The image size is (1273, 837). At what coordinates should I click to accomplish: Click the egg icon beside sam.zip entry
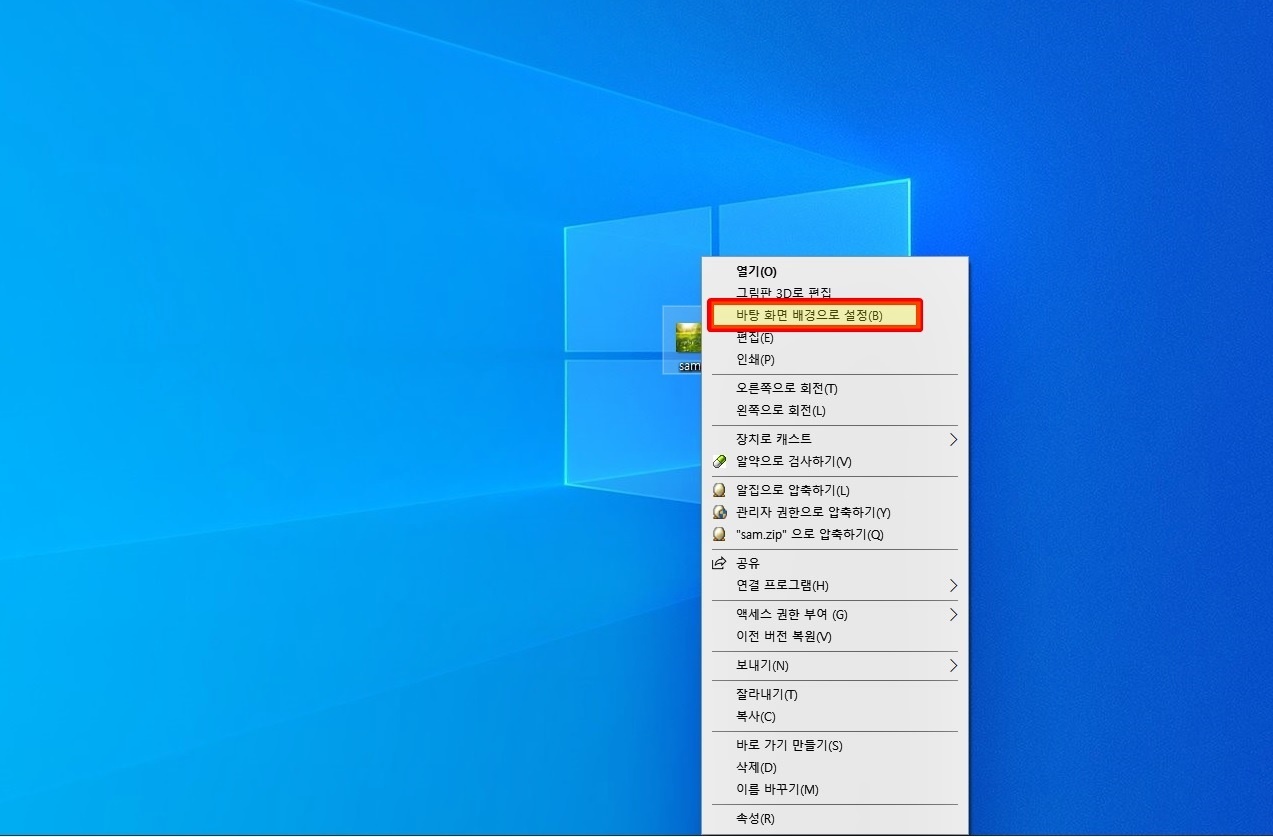click(x=718, y=535)
